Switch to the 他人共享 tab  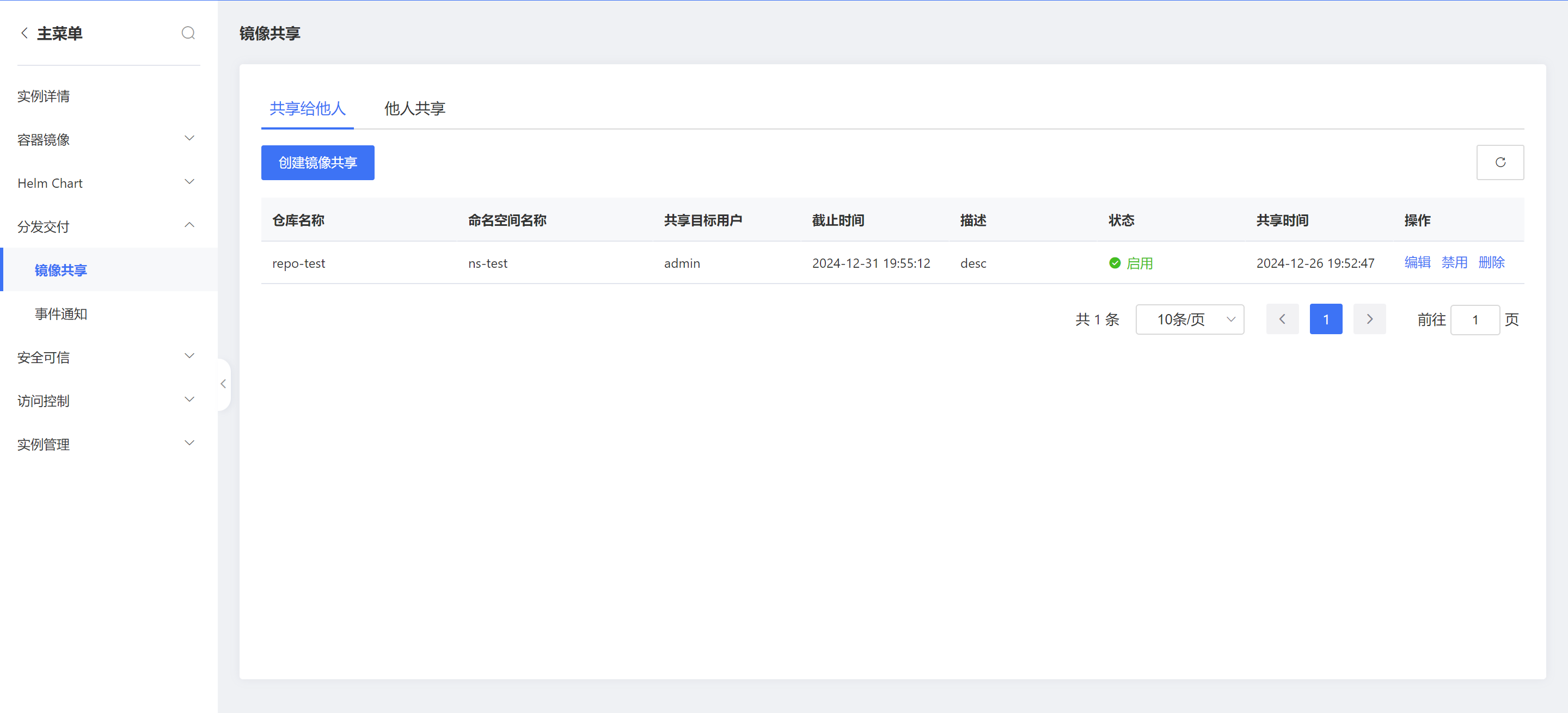[414, 108]
